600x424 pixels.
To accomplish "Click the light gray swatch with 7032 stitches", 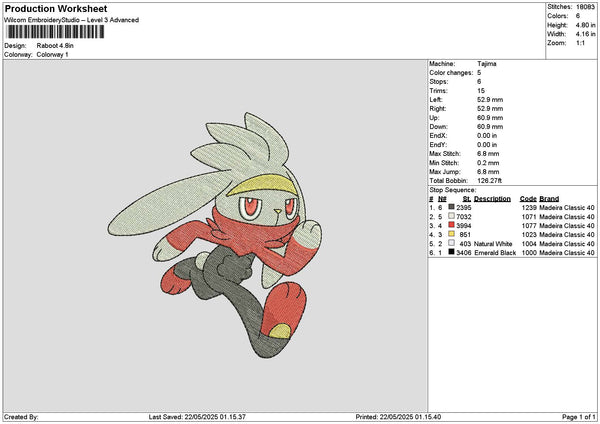I will pyautogui.click(x=452, y=216).
